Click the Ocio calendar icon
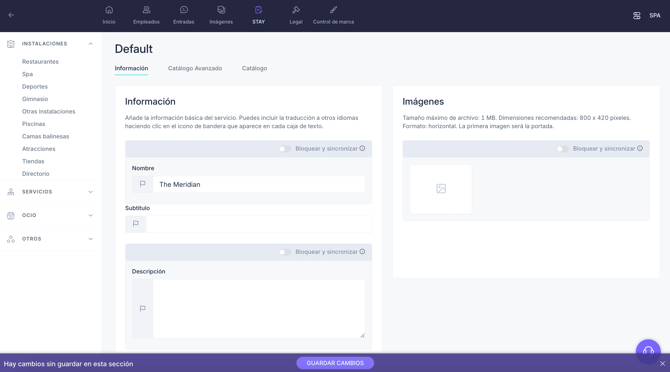The width and height of the screenshot is (670, 372). 11,215
